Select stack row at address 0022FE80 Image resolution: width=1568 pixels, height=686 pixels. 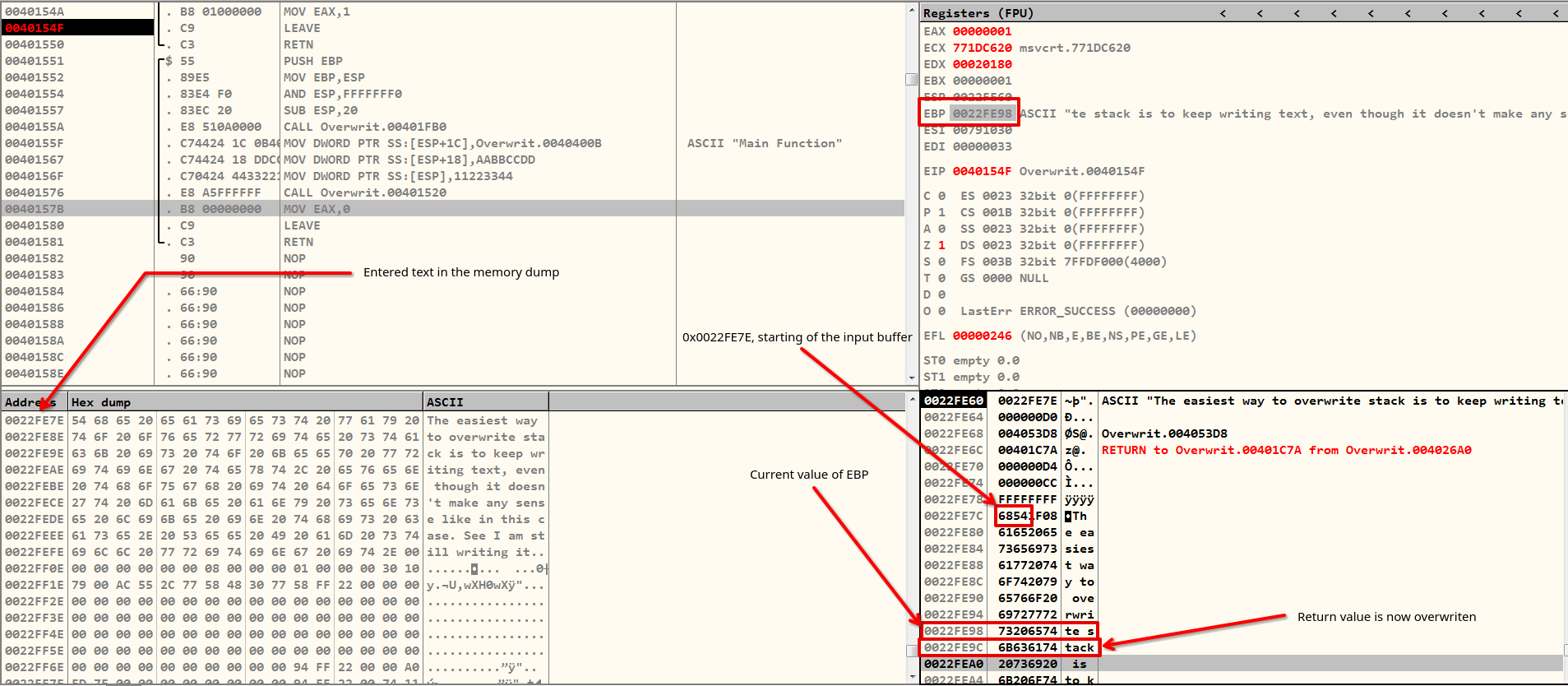click(1242, 532)
